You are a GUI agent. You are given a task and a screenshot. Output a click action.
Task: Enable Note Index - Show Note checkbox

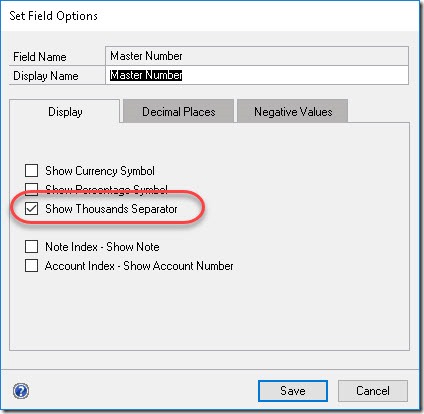(x=31, y=247)
